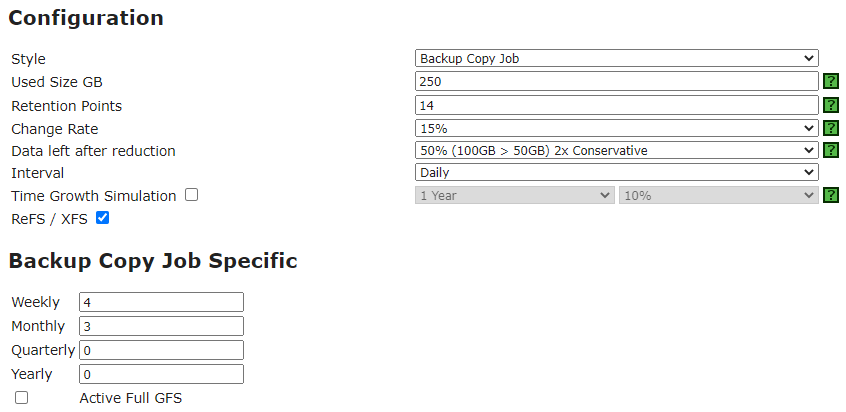Screen dimensions: 846x412
Task: Click the 1 Year growth period dropdown
Action: pyautogui.click(x=515, y=195)
